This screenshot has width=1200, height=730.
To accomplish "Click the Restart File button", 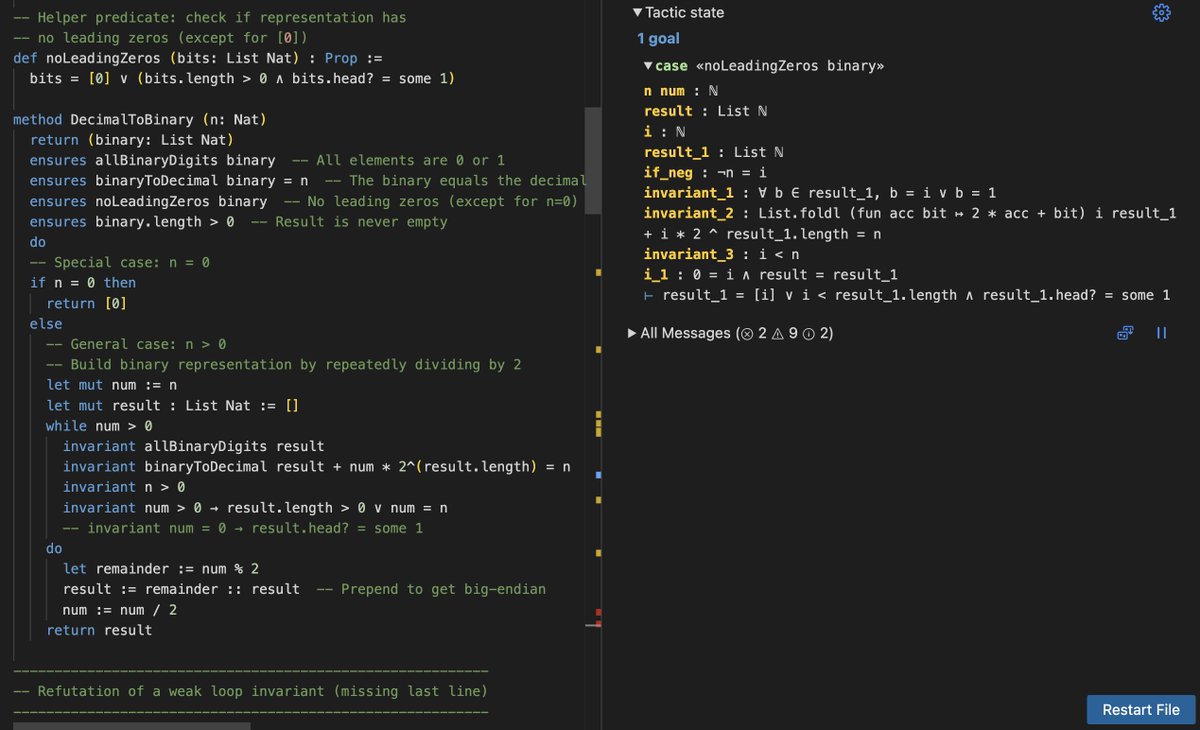I will pyautogui.click(x=1141, y=709).
